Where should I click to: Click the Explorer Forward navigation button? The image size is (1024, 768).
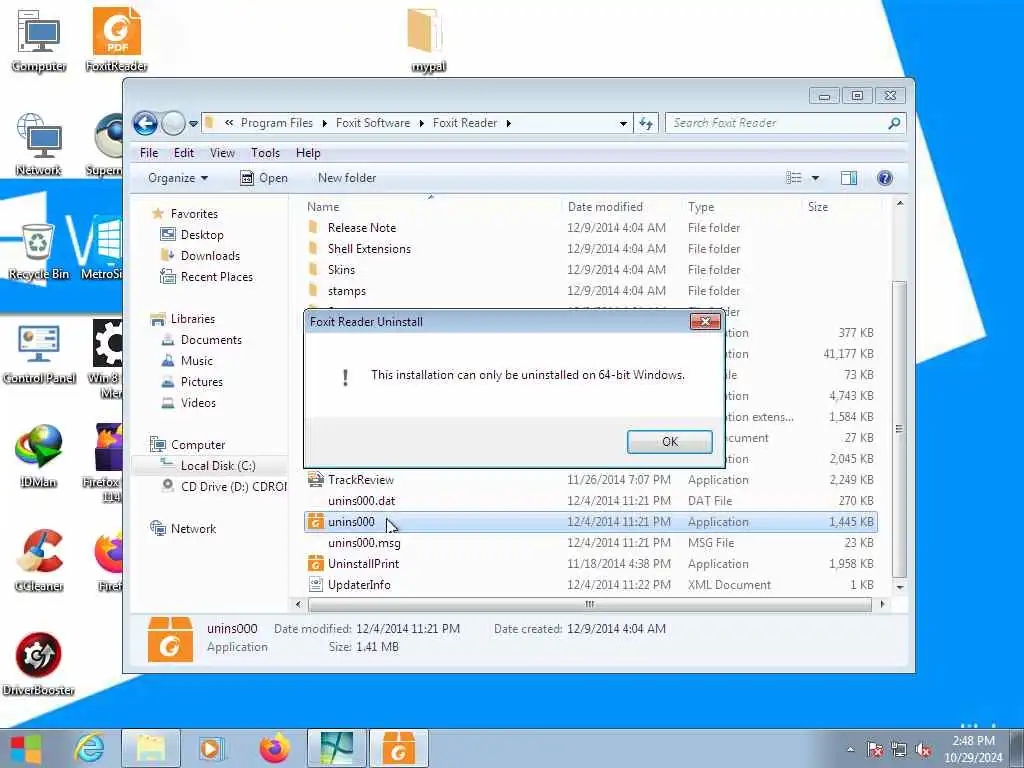tap(173, 123)
